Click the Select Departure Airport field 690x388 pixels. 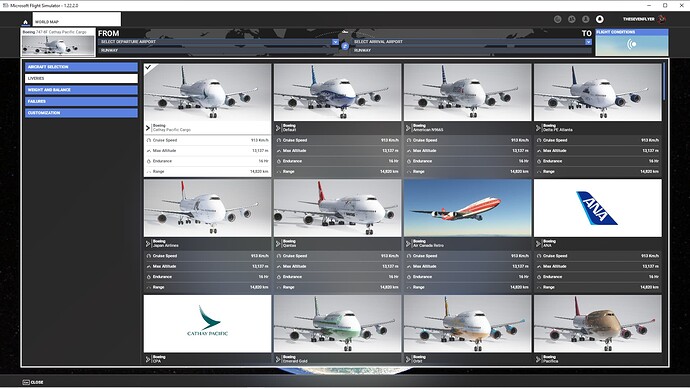point(218,42)
